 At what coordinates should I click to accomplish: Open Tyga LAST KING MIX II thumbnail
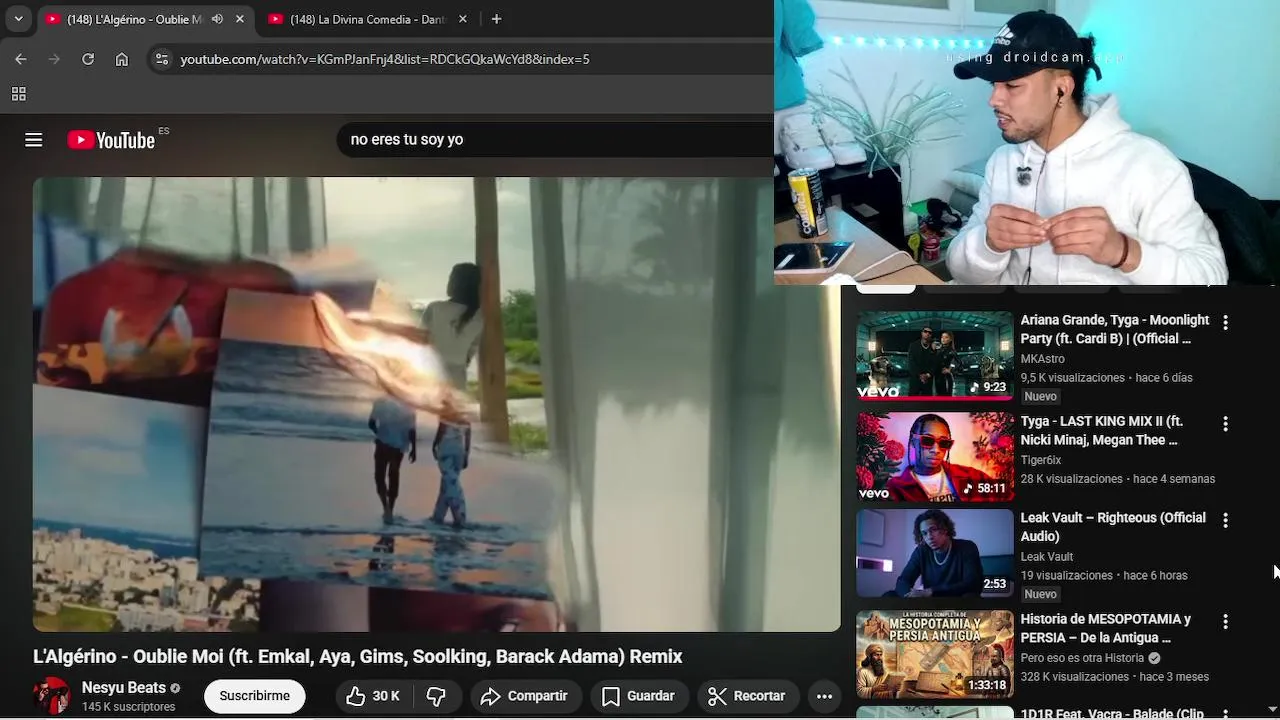[x=935, y=457]
